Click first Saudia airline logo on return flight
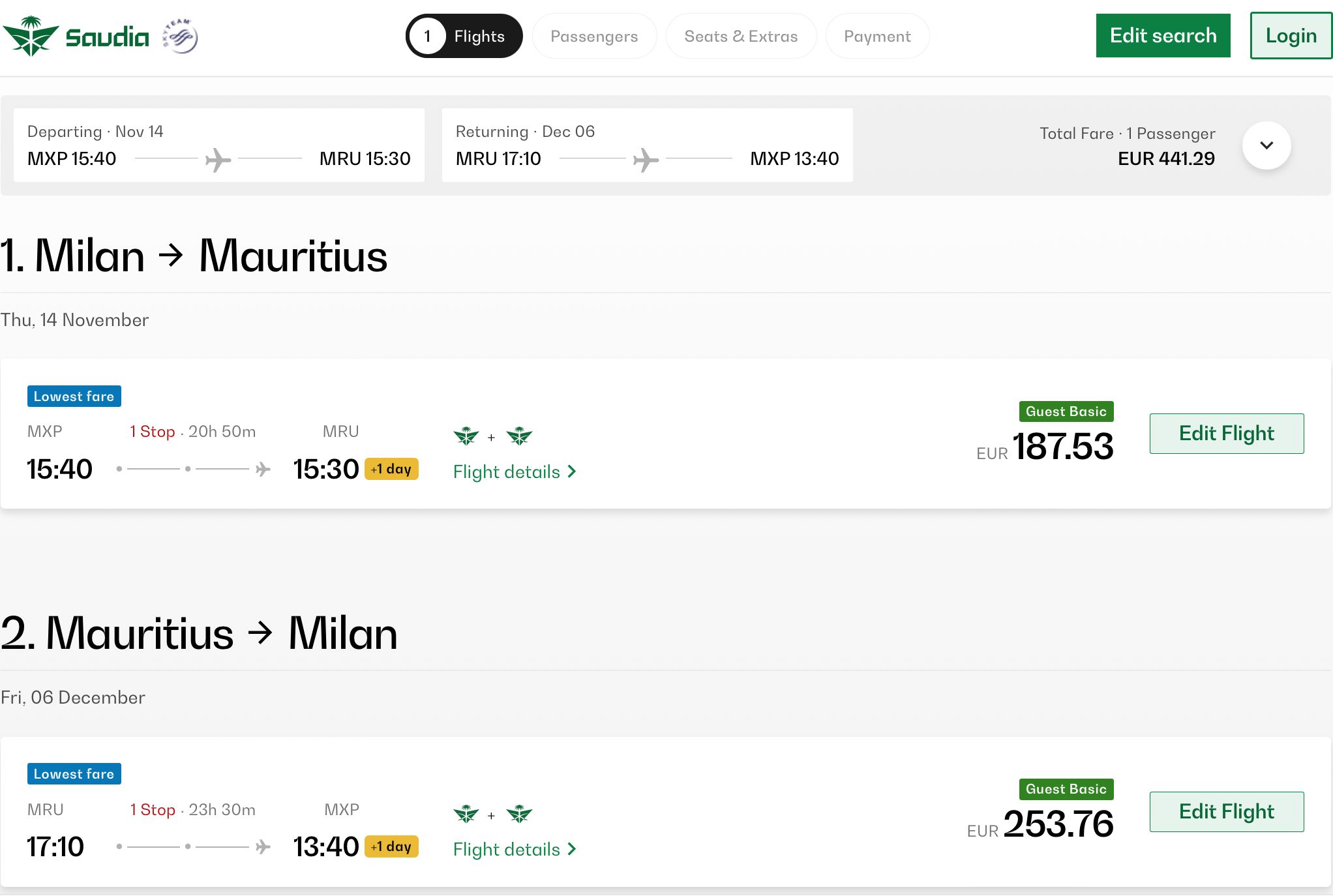 tap(466, 814)
